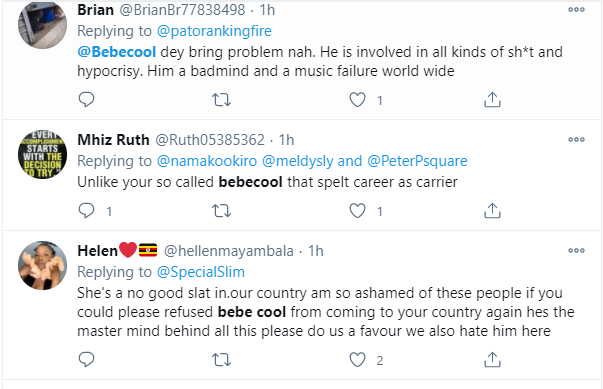
Task: Reply to Mhiz Ruth's tweet
Action: 86,211
